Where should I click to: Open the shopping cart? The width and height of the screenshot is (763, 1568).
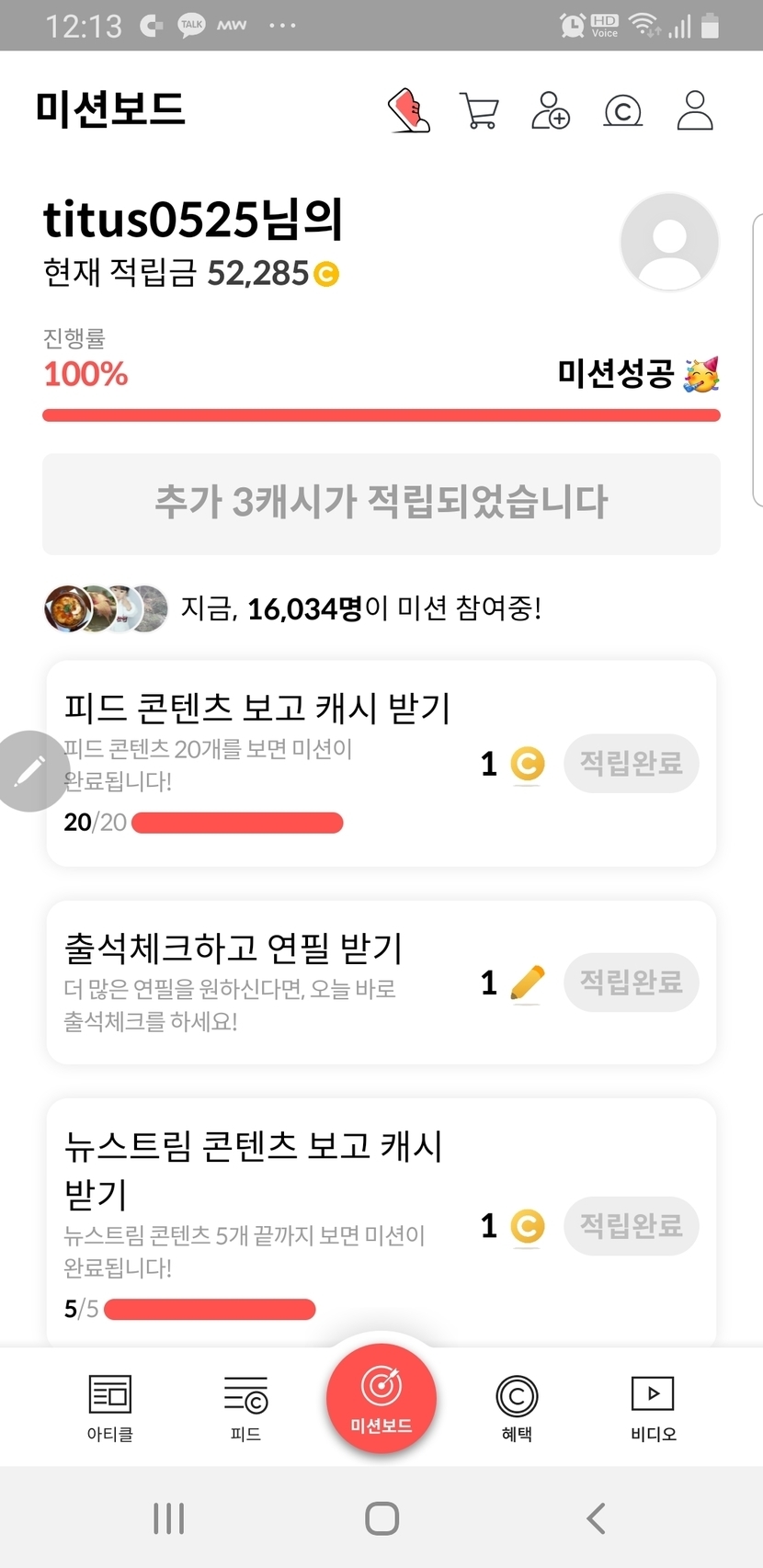pyautogui.click(x=479, y=111)
